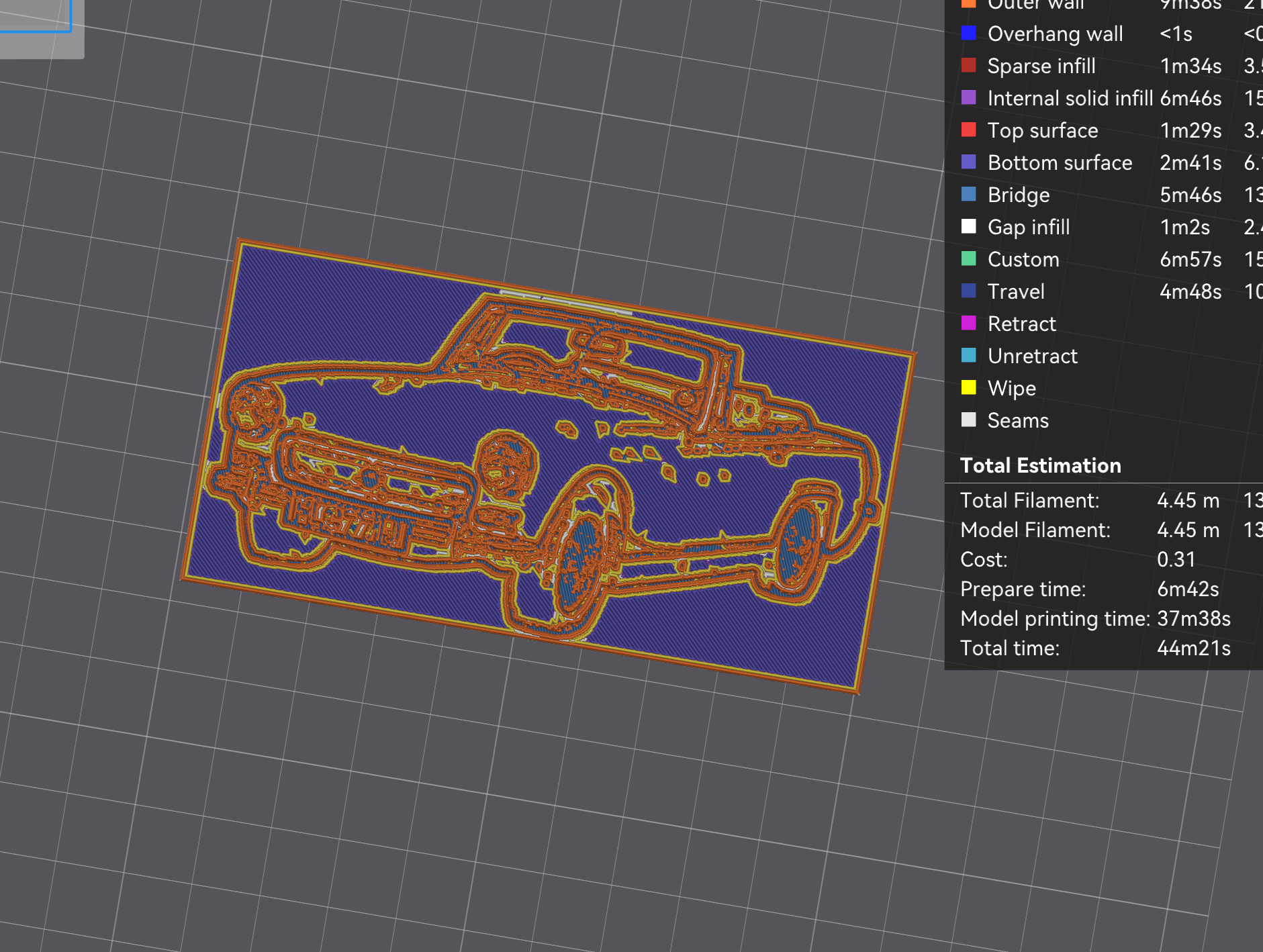Click the dark red Sparse infill swatch
The image size is (1263, 952).
pos(968,65)
